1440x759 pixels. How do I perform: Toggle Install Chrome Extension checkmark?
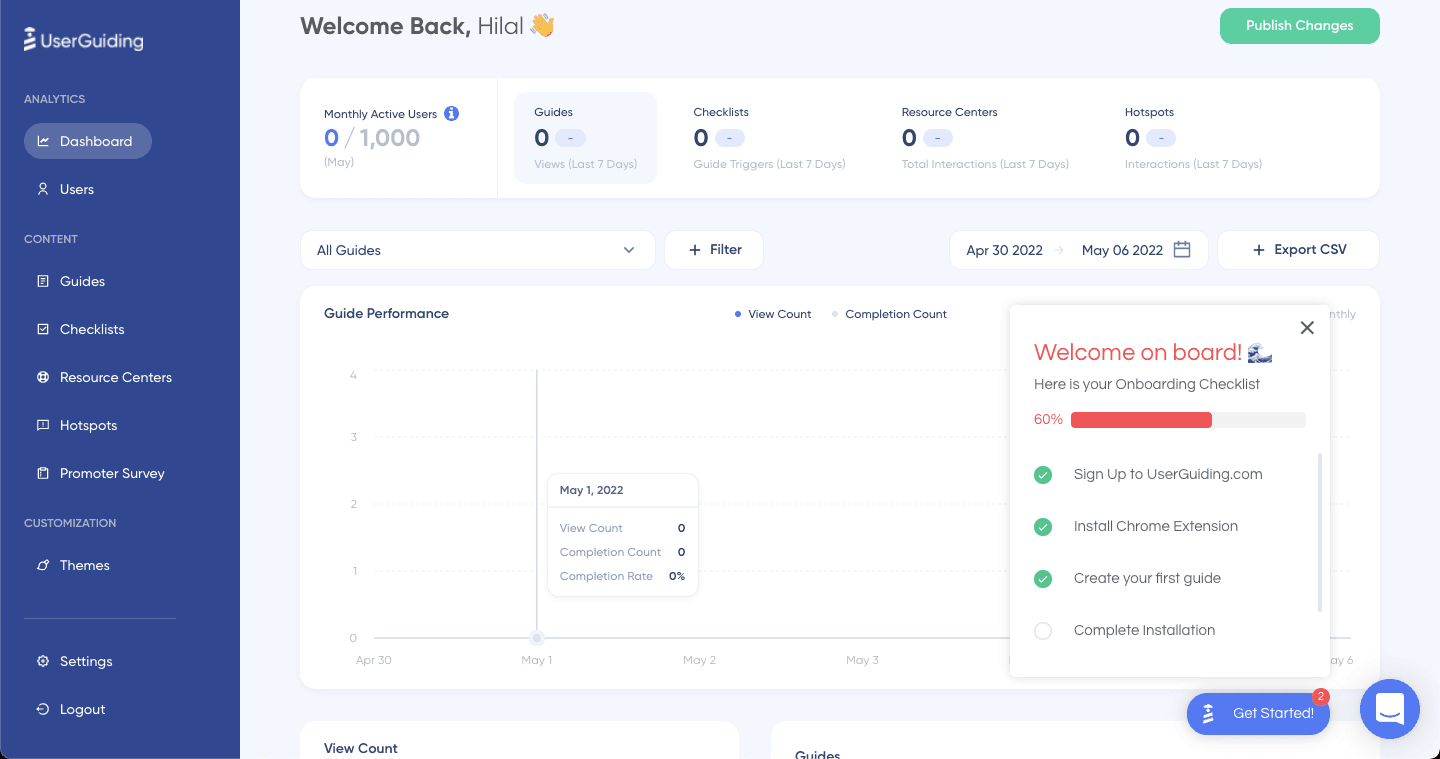[1043, 527]
